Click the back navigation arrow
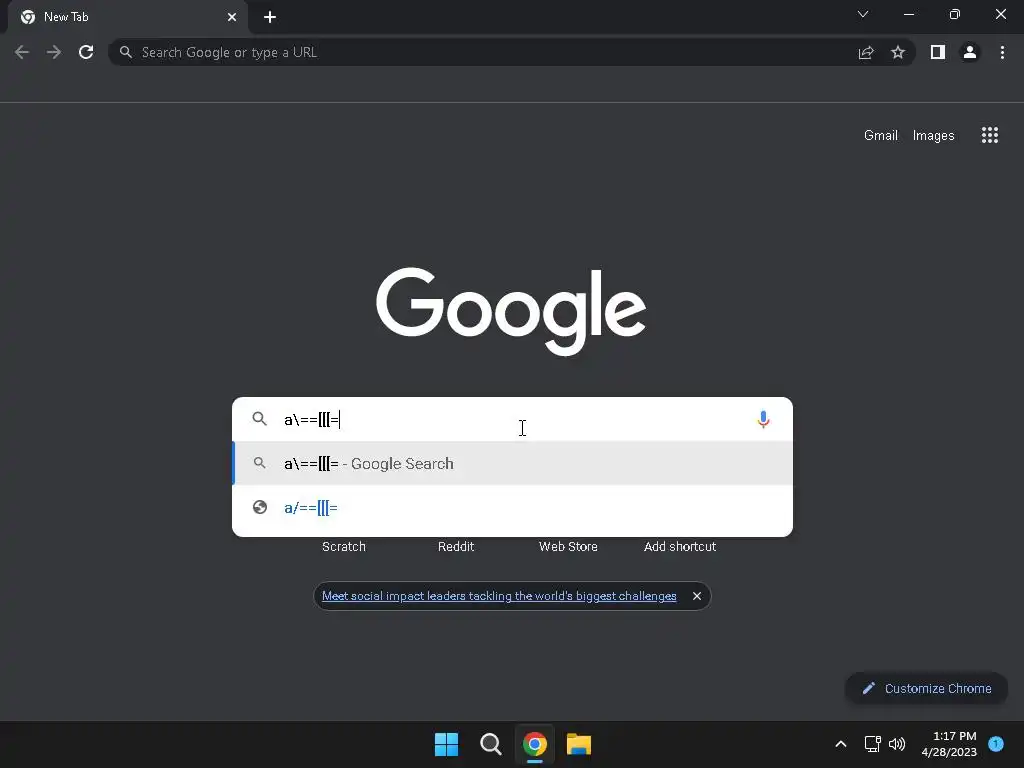The image size is (1024, 768). pyautogui.click(x=22, y=52)
